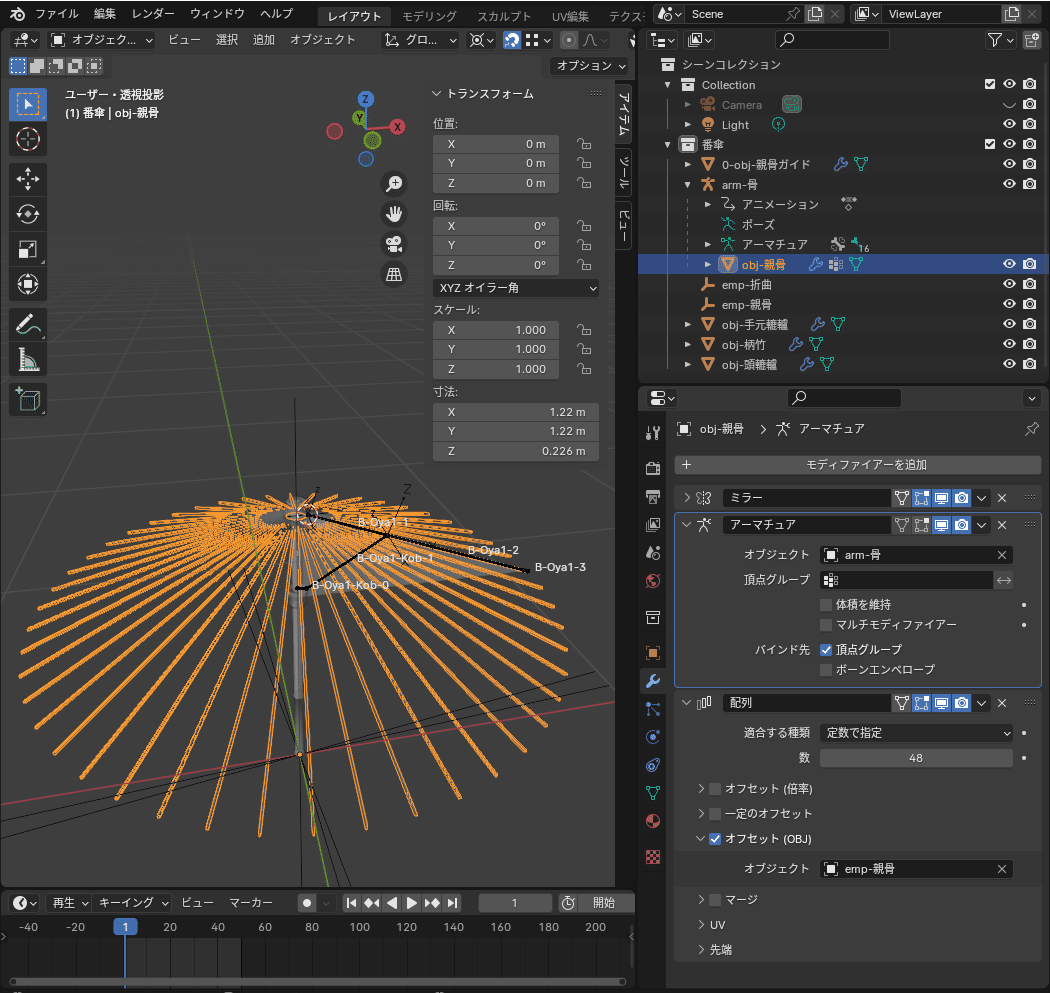Hide obj-柄竹 with its eye icon
Image resolution: width=1050 pixels, height=993 pixels.
[1009, 344]
